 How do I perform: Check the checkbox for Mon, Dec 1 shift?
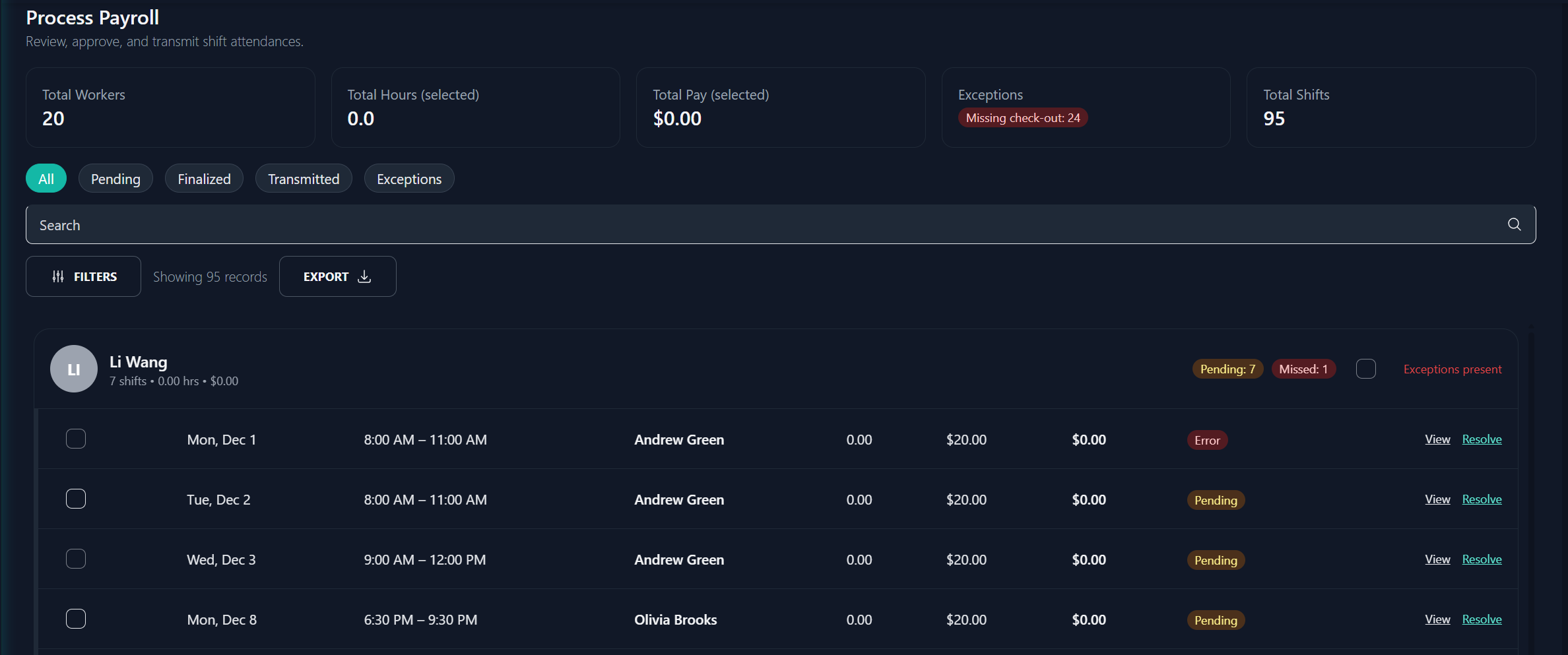click(x=75, y=438)
